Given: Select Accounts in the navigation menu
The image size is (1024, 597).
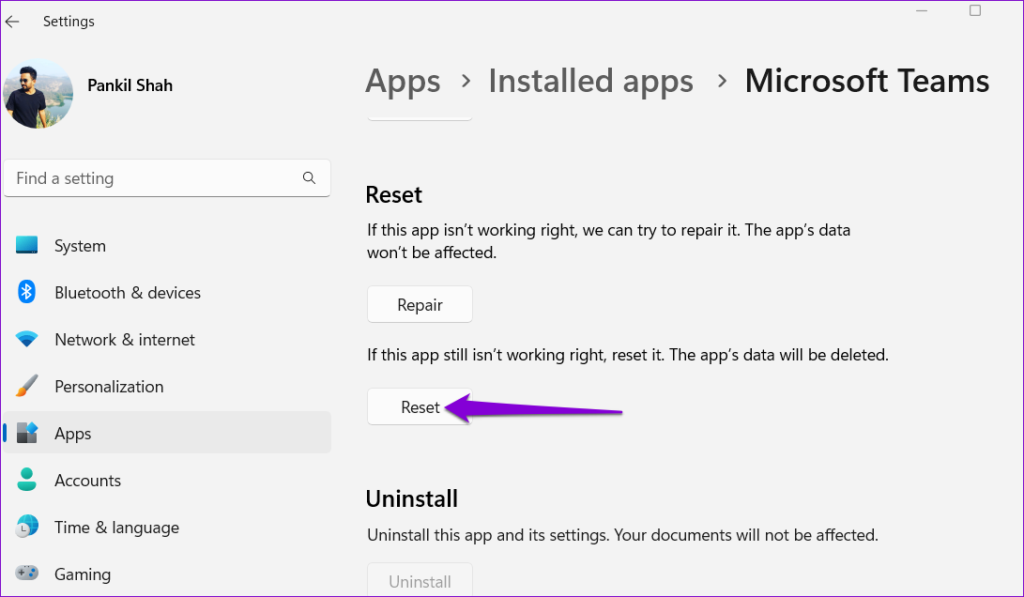Looking at the screenshot, I should 87,480.
